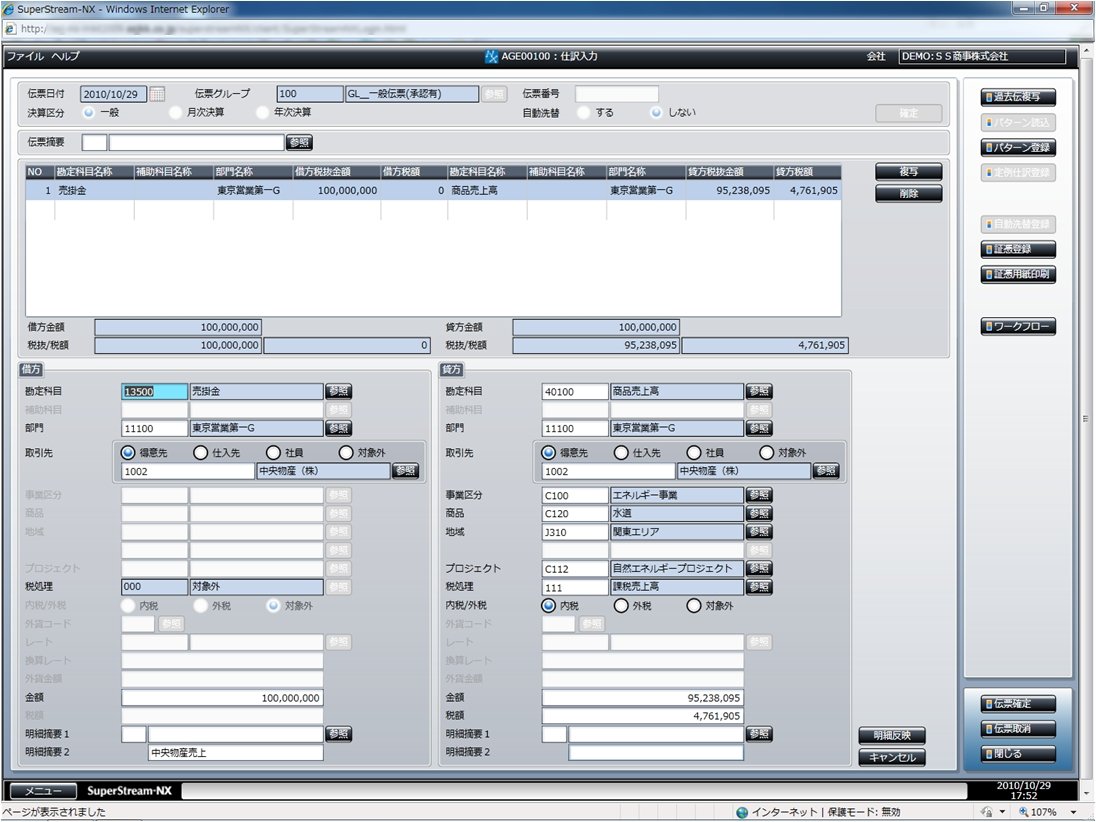Select 外税 in credit 内税/外税
The width and height of the screenshot is (1096, 822).
click(621, 606)
